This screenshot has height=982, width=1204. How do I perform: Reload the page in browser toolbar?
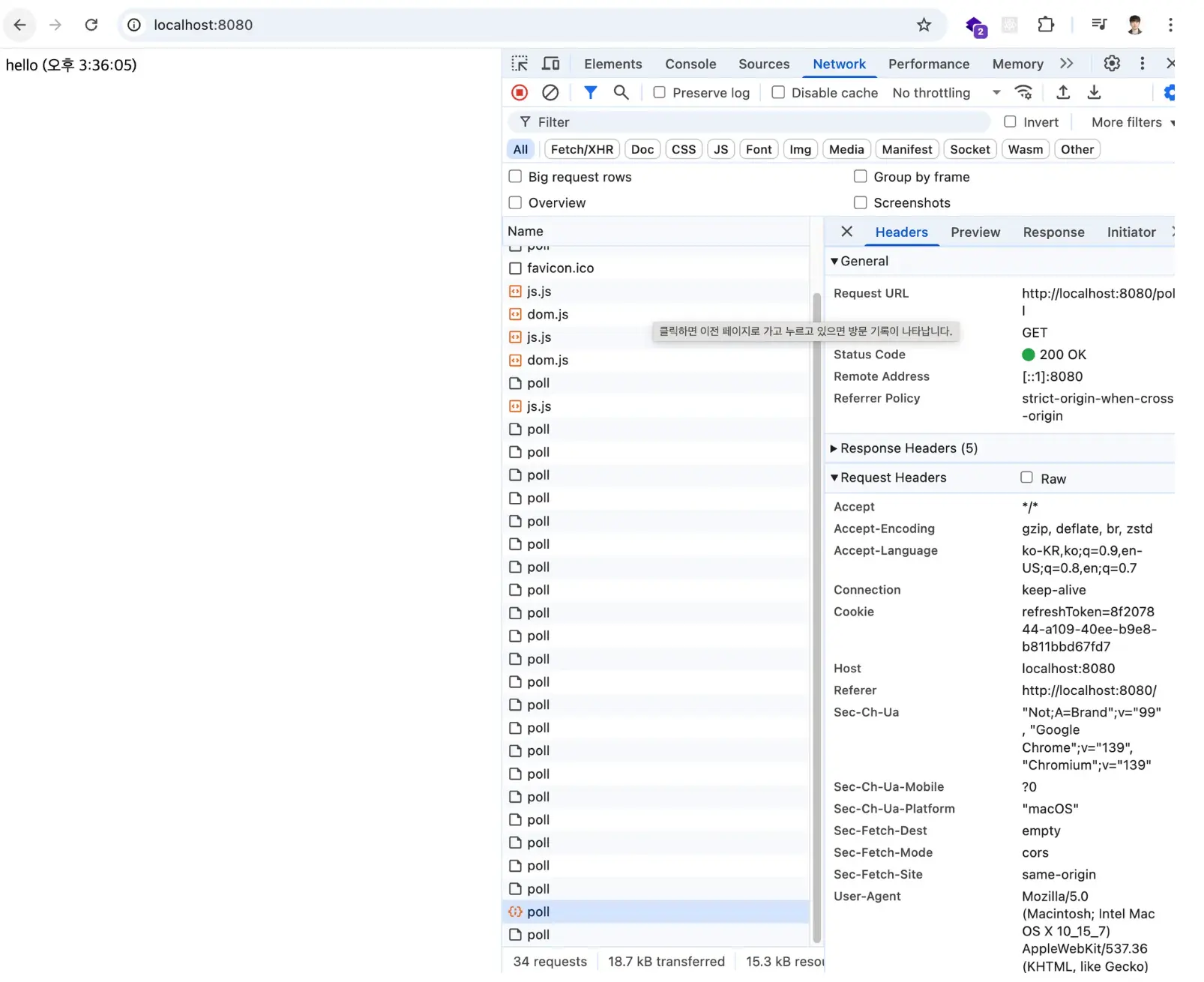[91, 25]
